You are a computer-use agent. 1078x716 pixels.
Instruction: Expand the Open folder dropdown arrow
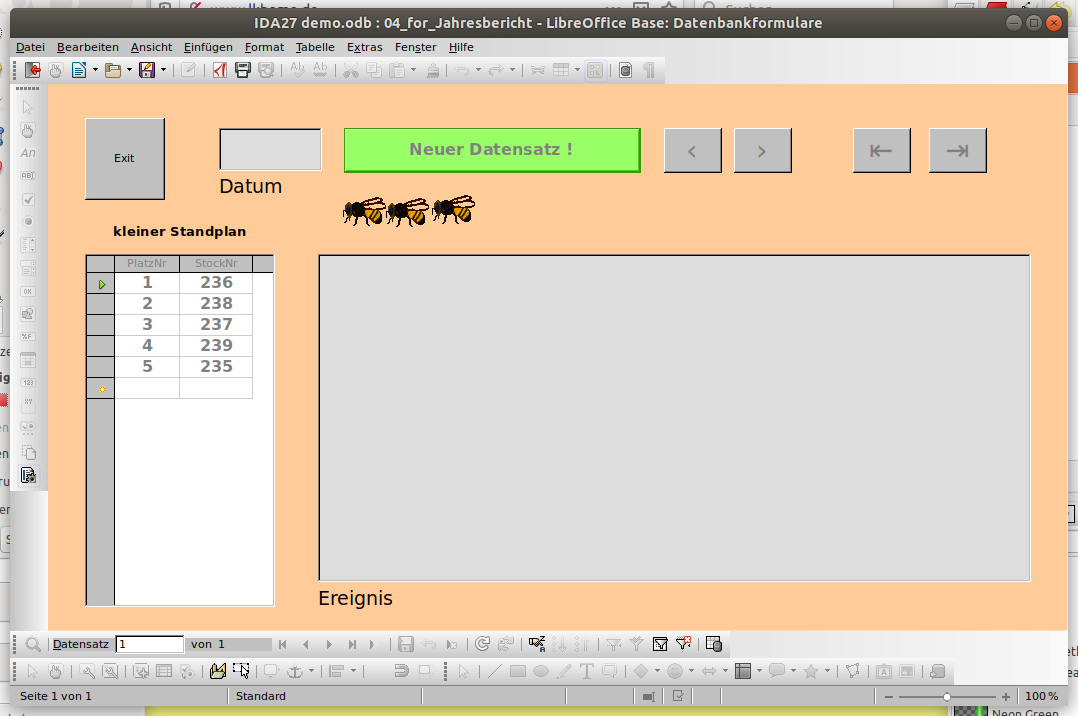point(129,70)
